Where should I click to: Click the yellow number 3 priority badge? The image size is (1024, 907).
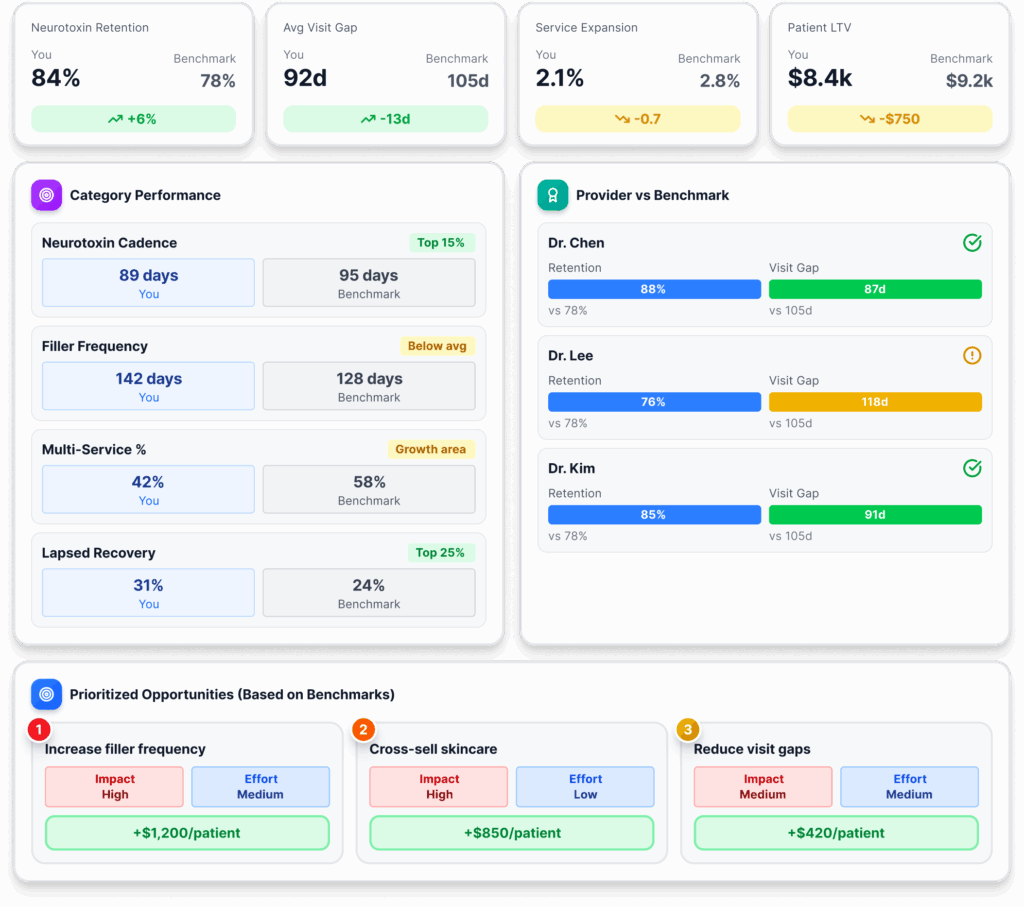click(687, 730)
